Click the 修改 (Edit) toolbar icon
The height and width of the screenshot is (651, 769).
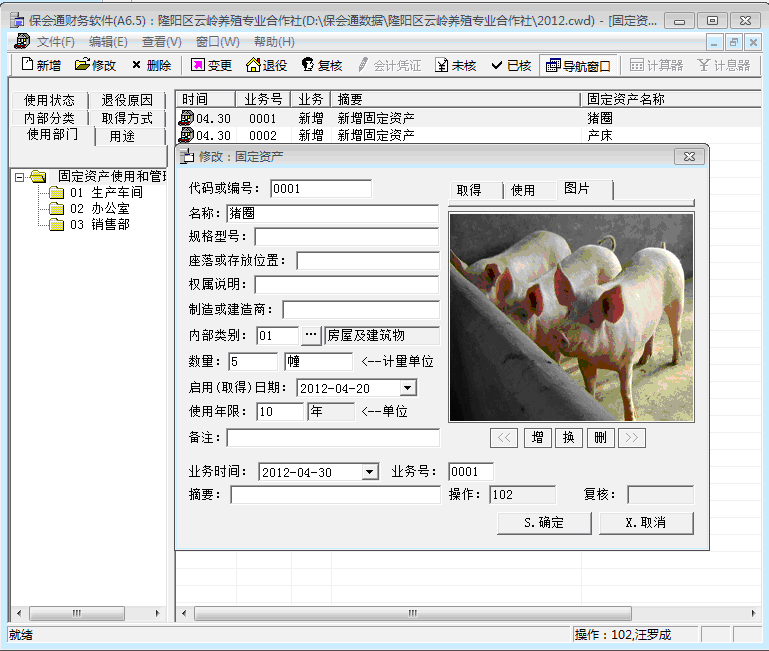pos(96,65)
